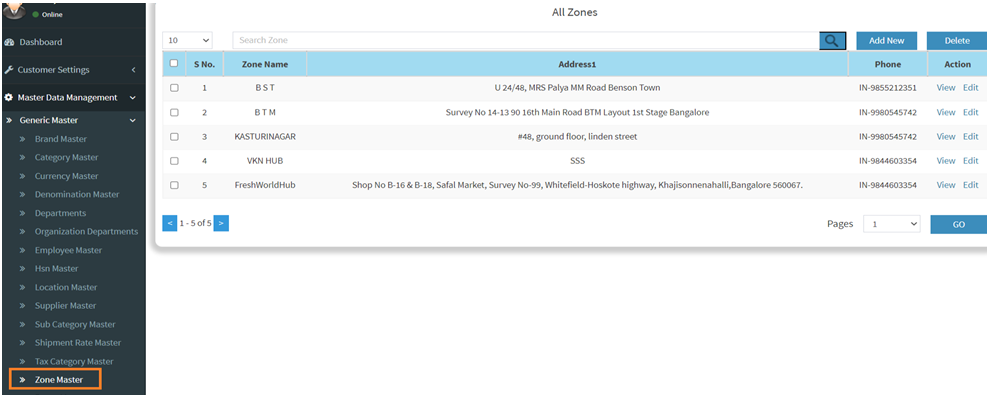
Task: Open Shipment Rate Master
Action: coord(78,343)
